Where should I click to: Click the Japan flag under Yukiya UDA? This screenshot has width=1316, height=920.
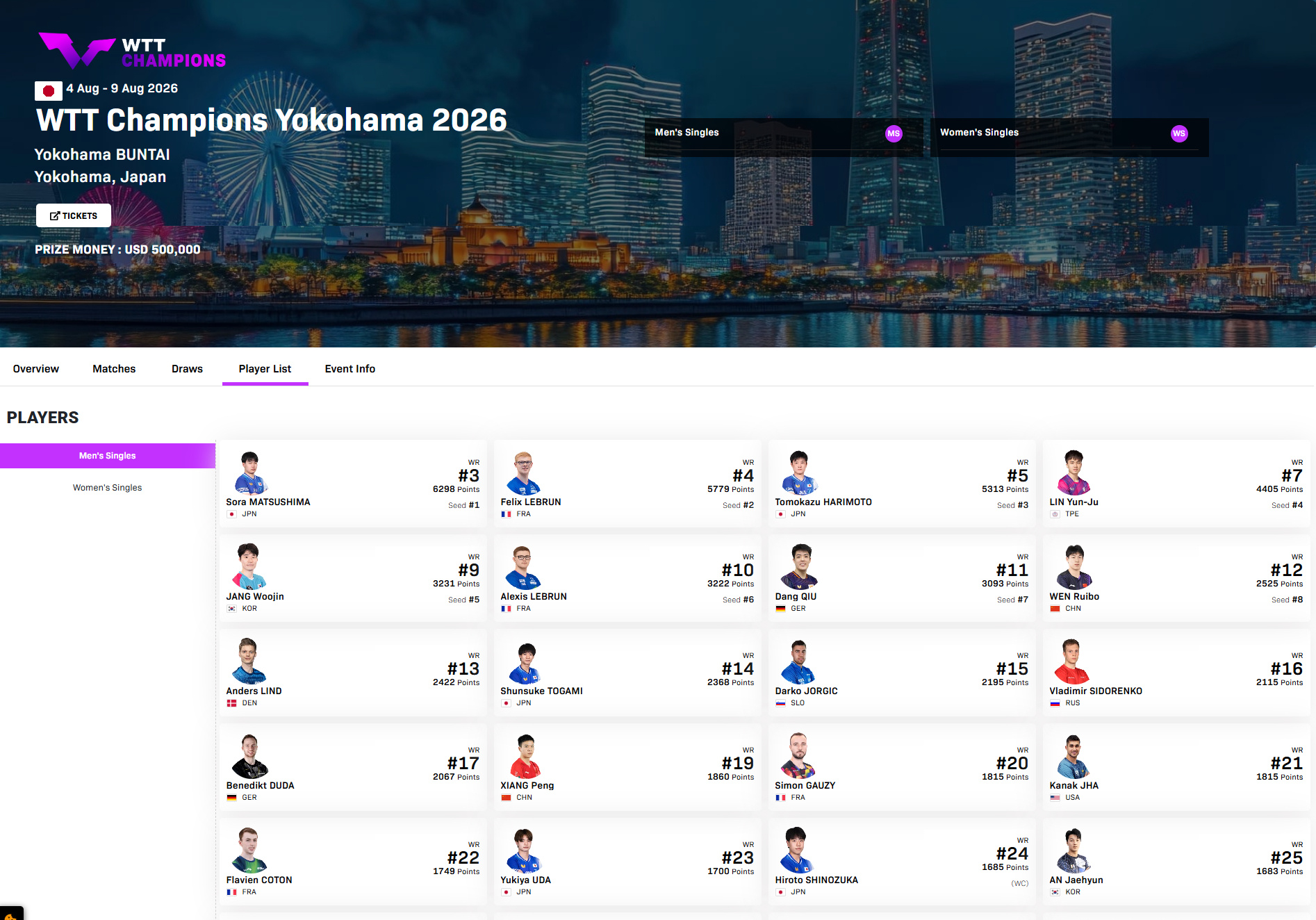(x=506, y=892)
